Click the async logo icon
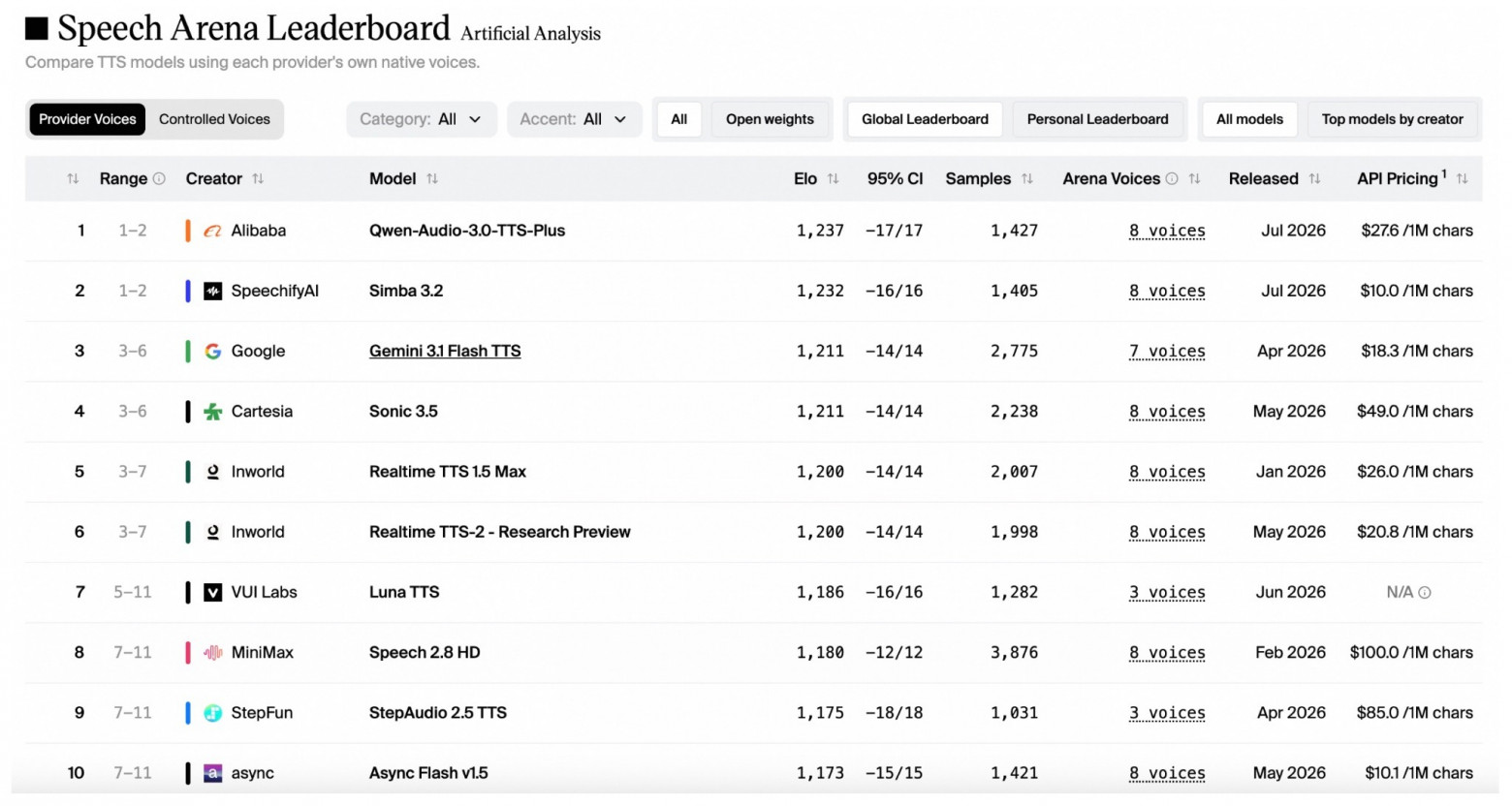Screen dimensions: 1512x806 (x=212, y=773)
